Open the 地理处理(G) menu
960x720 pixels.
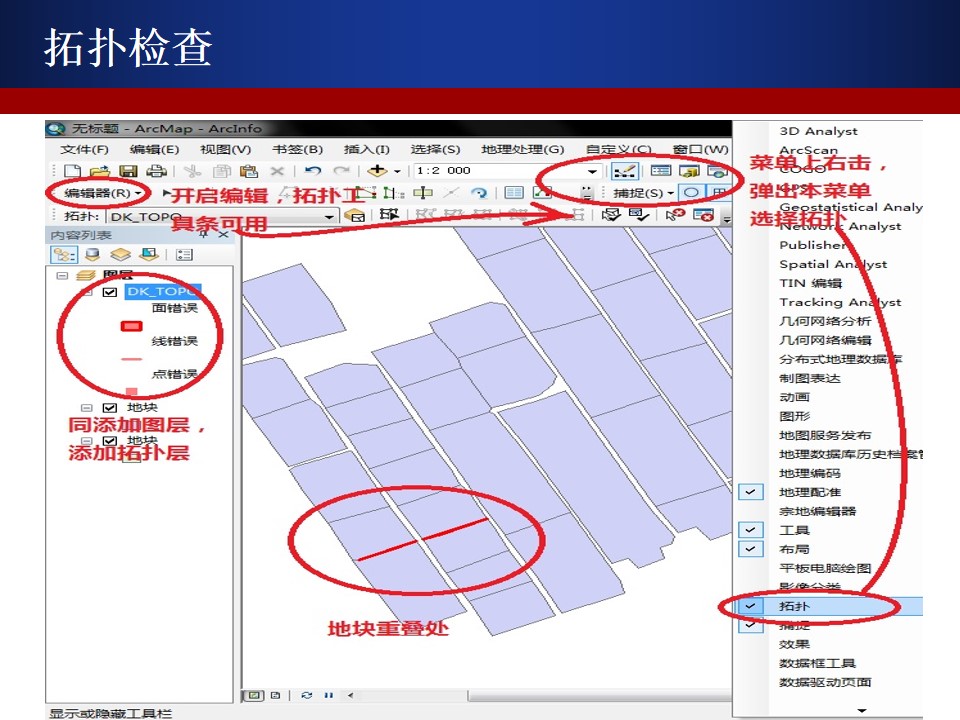point(523,149)
